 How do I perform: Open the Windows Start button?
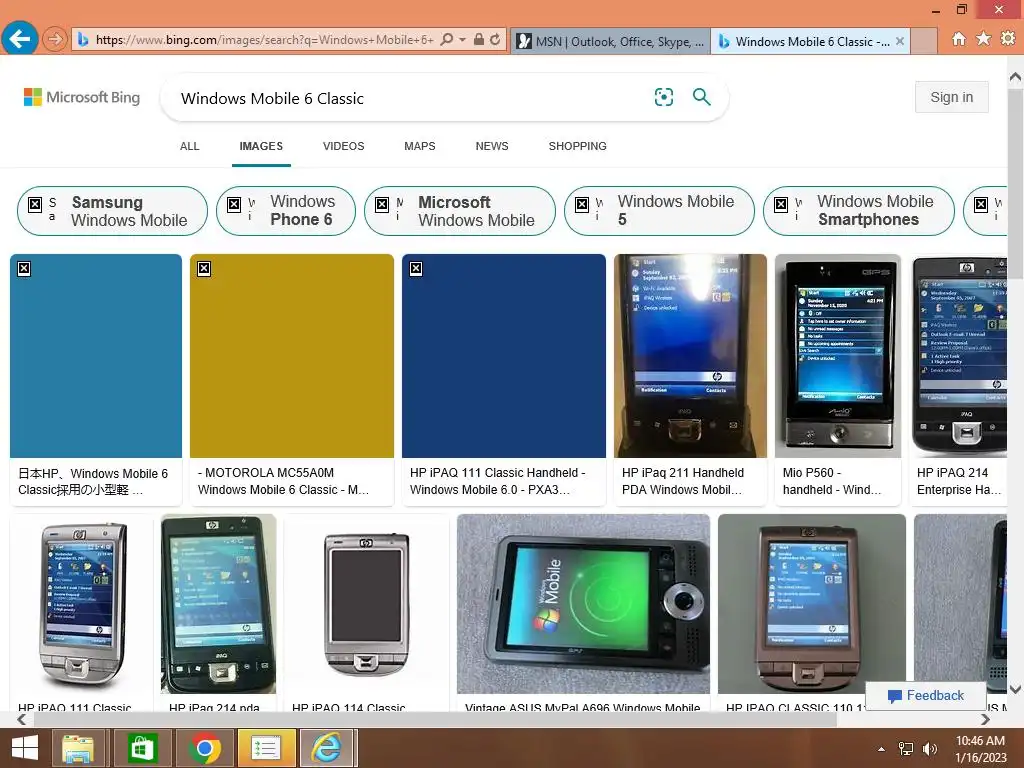point(25,748)
